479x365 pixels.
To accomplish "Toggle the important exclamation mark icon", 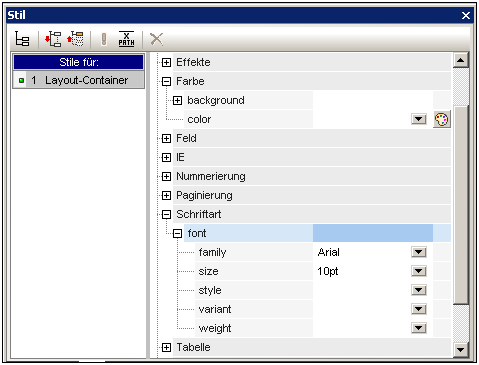I will [x=104, y=39].
